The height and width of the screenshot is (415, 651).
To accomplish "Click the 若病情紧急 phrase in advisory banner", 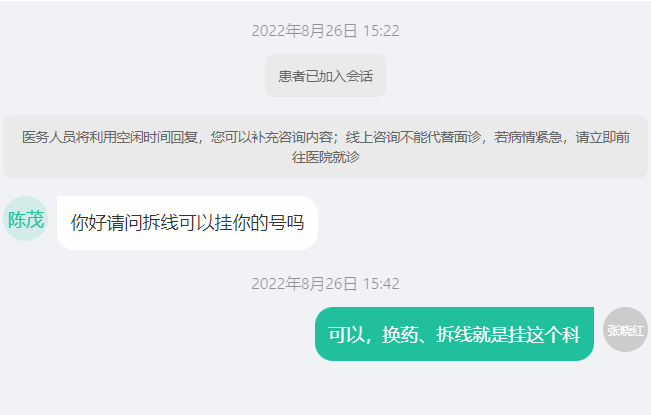I will [528, 137].
